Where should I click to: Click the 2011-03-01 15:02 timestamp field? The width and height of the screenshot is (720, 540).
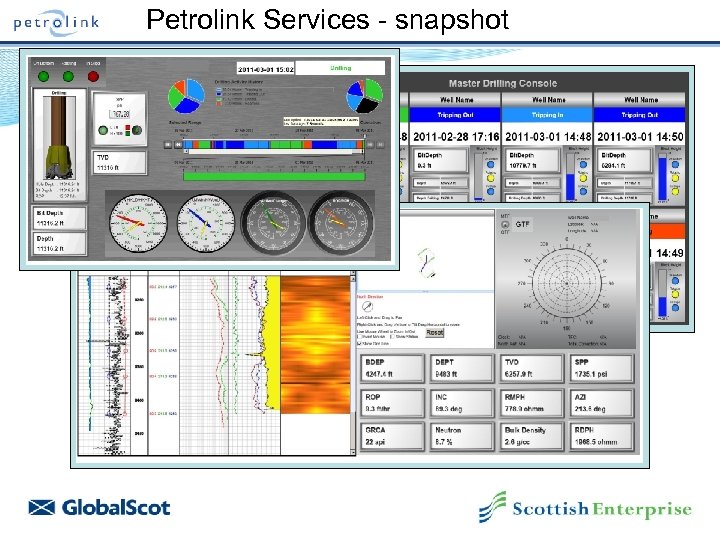tap(265, 69)
